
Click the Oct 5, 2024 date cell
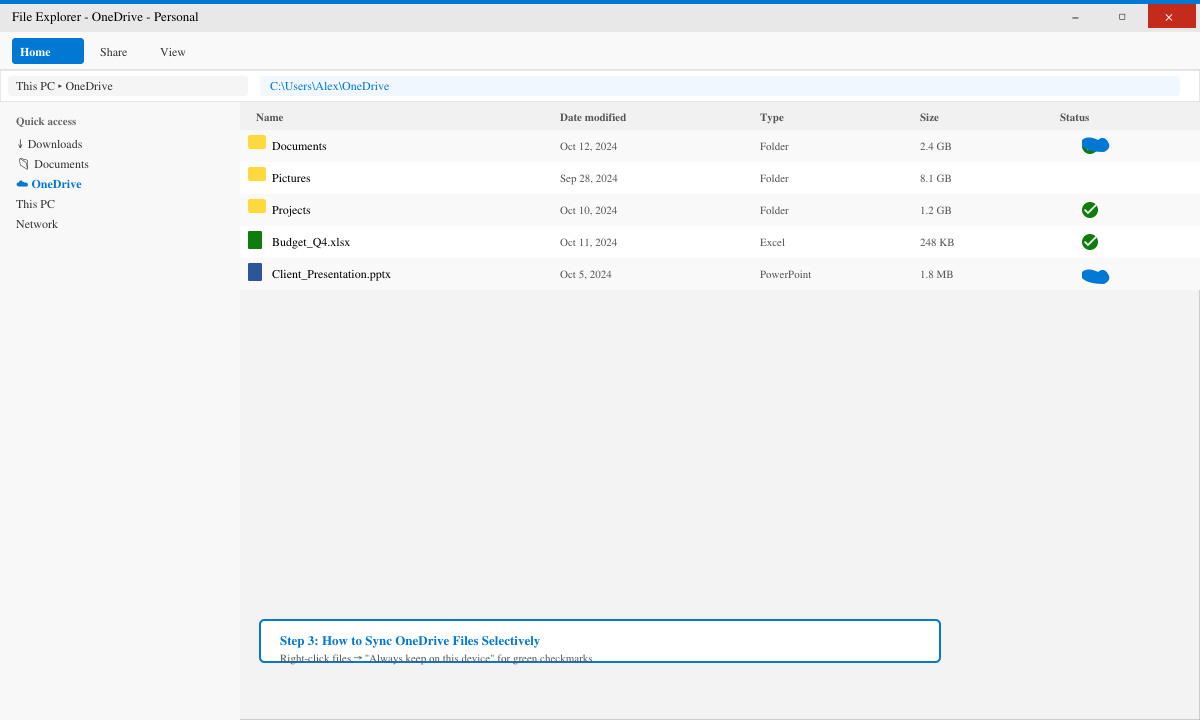(x=585, y=274)
